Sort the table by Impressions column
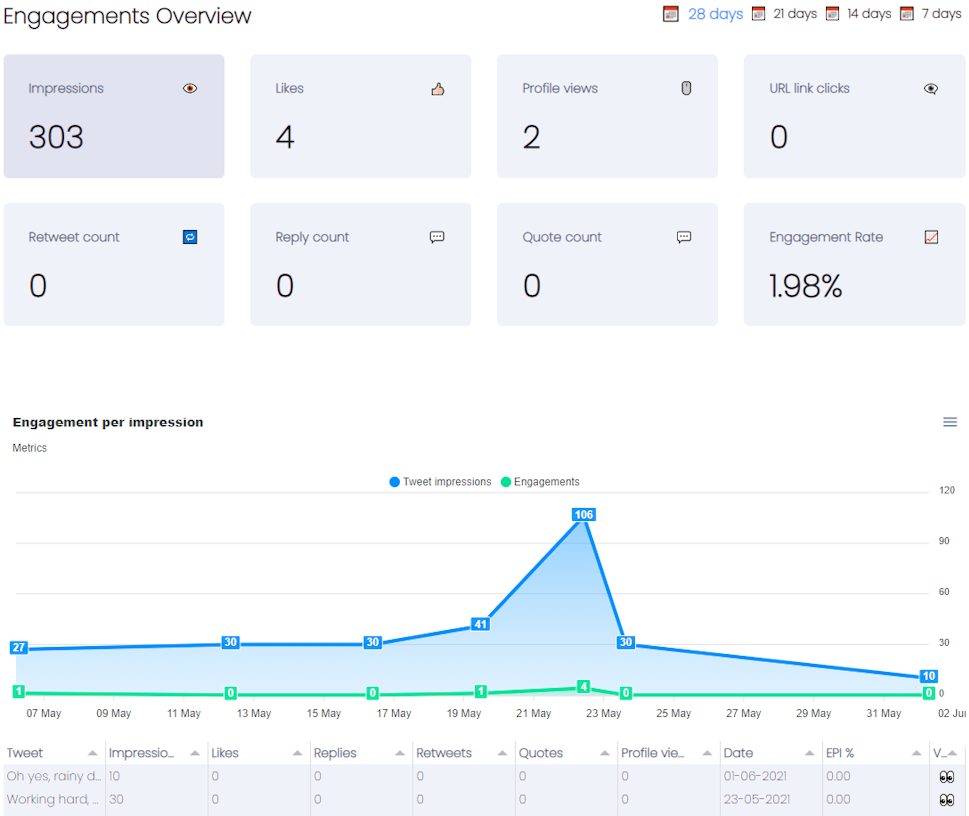Image resolution: width=969 pixels, height=816 pixels. (142, 753)
